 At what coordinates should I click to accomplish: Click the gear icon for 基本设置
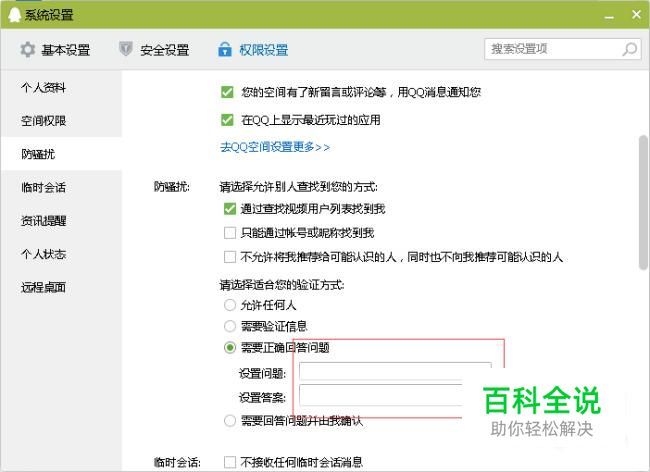click(28, 50)
